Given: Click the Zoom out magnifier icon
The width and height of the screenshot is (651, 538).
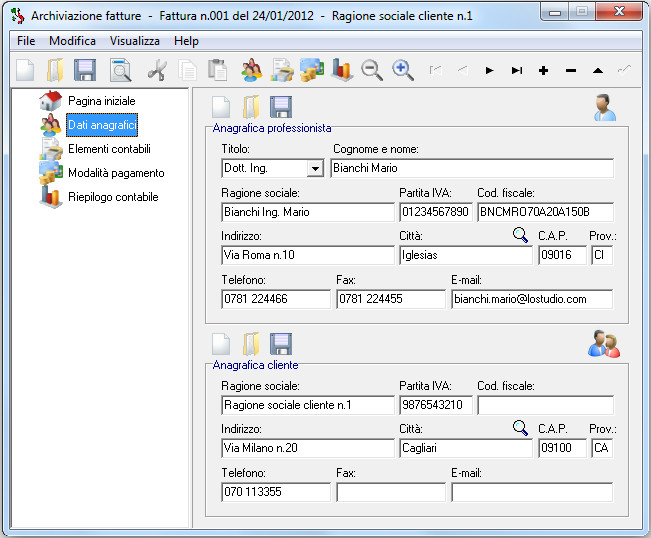Looking at the screenshot, I should pyautogui.click(x=372, y=70).
